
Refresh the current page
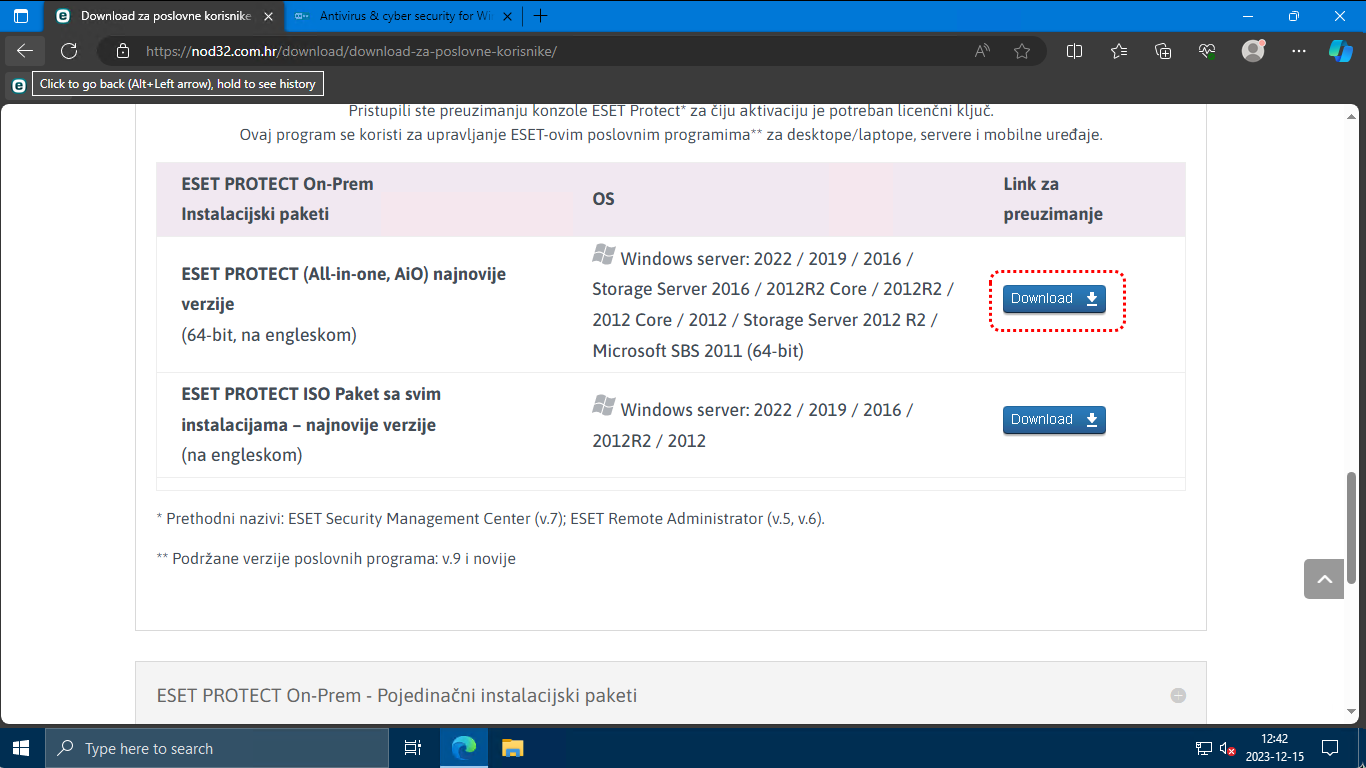[69, 51]
